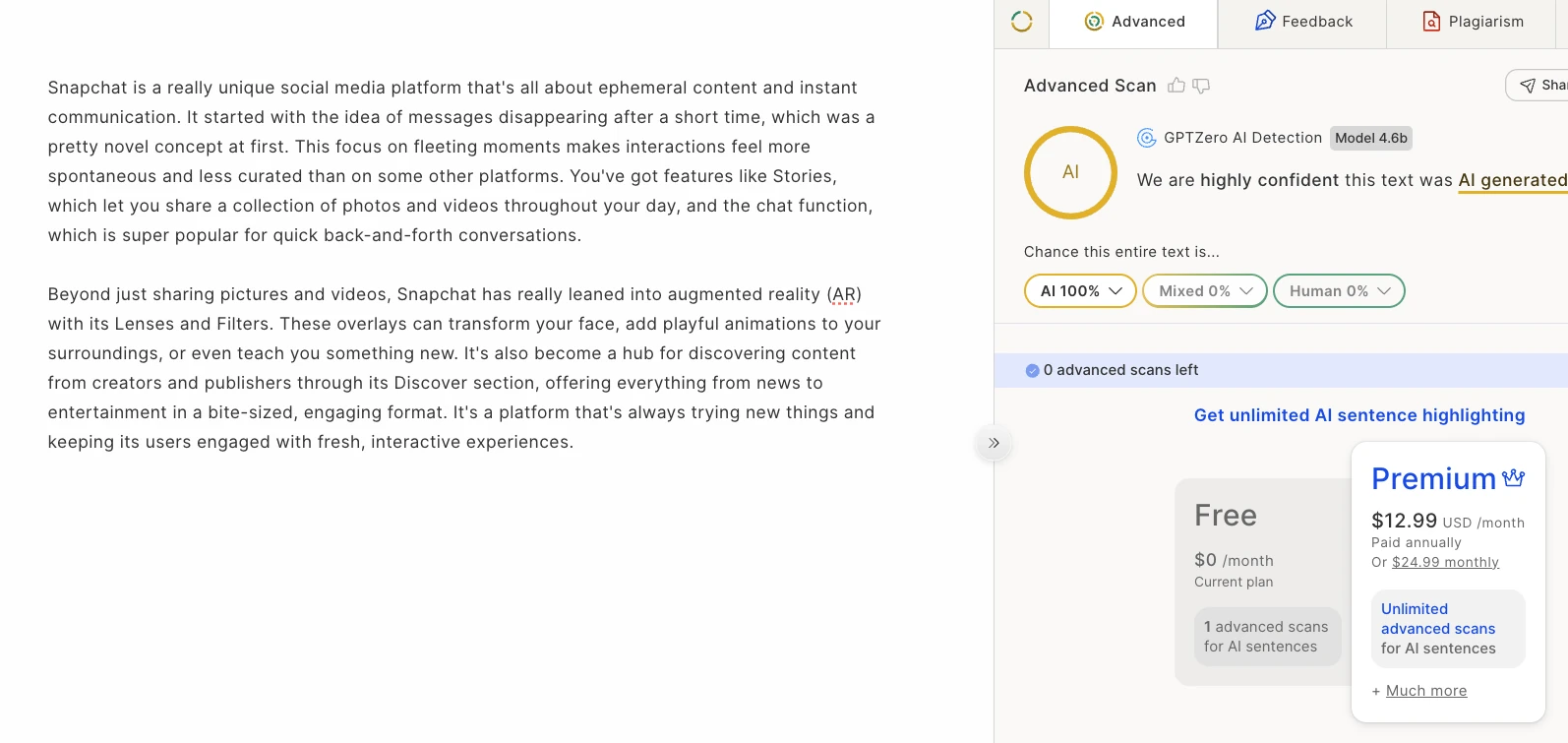1568x743 pixels.
Task: Expand the AI 100% dropdown
Action: tap(1080, 291)
